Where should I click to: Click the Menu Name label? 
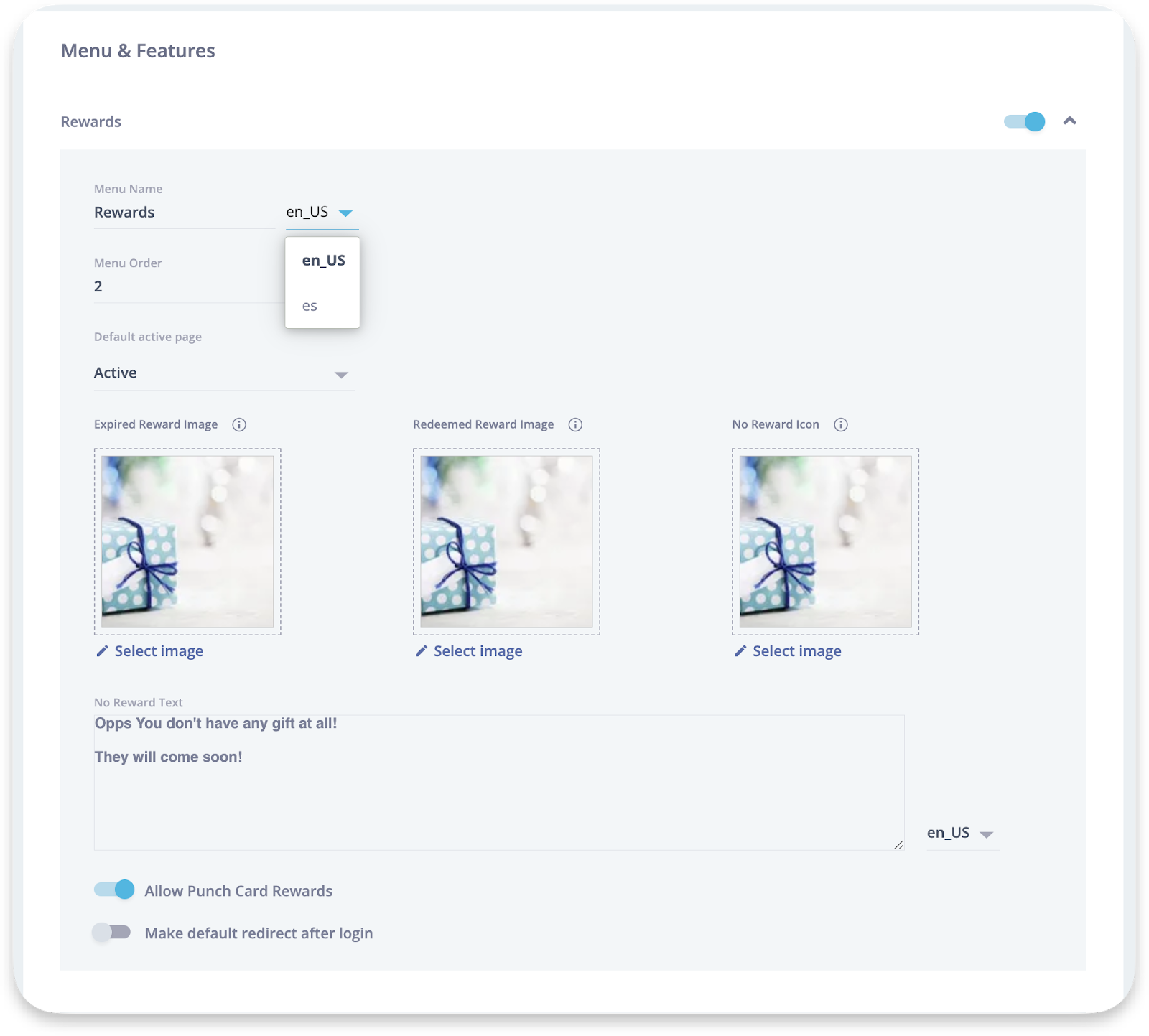[x=128, y=189]
